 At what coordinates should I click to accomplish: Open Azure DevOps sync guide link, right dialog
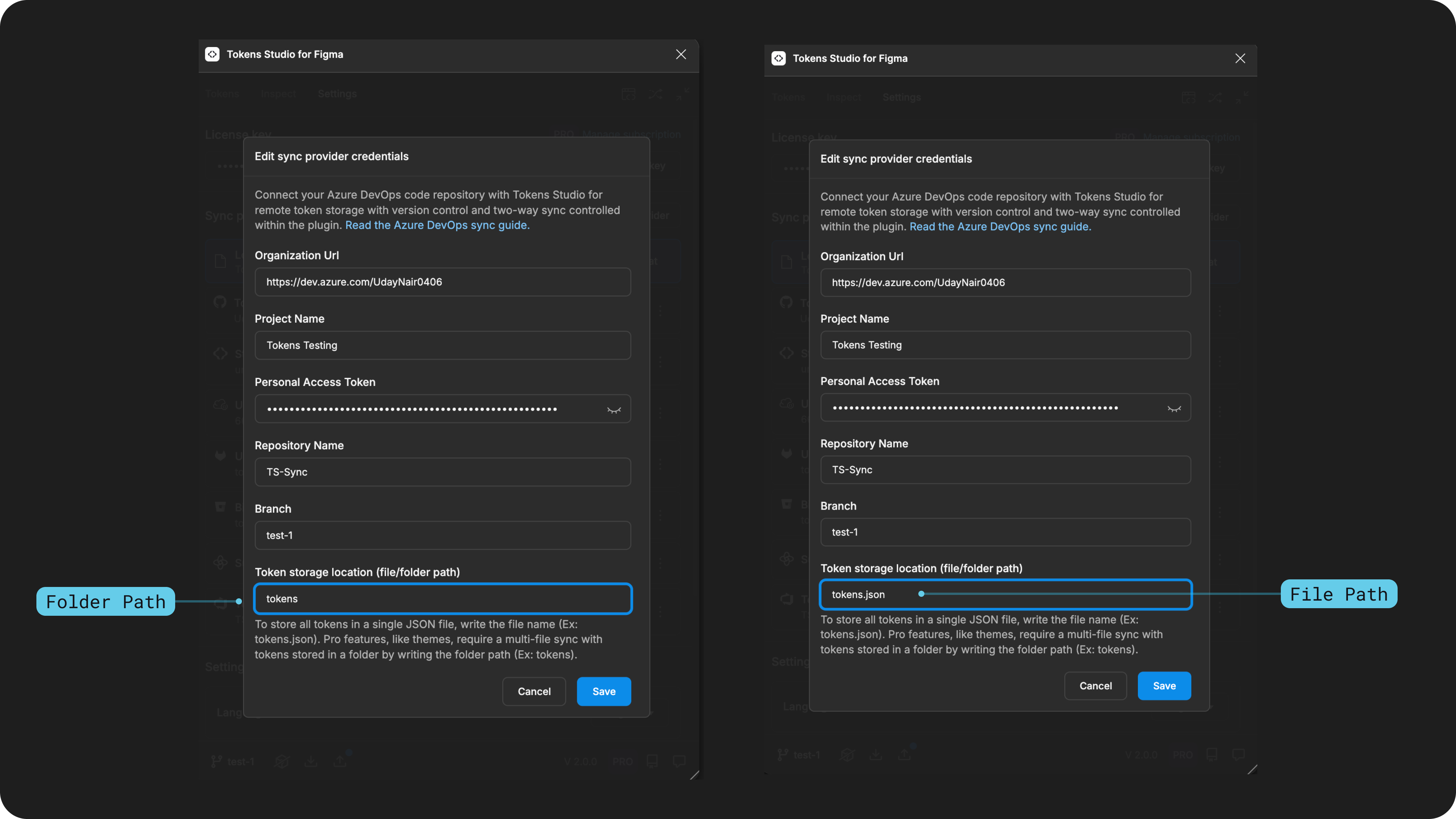point(1000,227)
